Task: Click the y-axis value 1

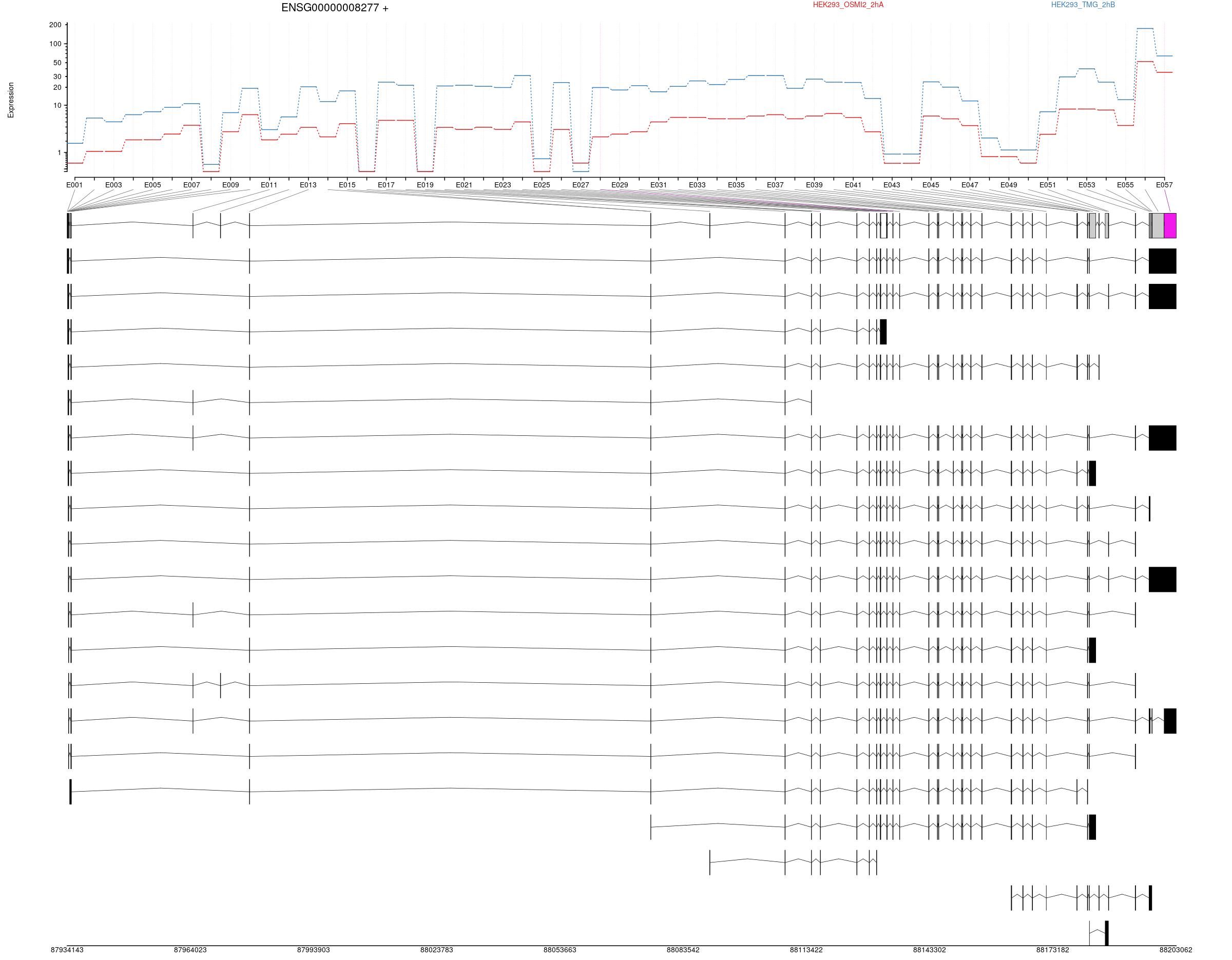Action: [x=59, y=153]
